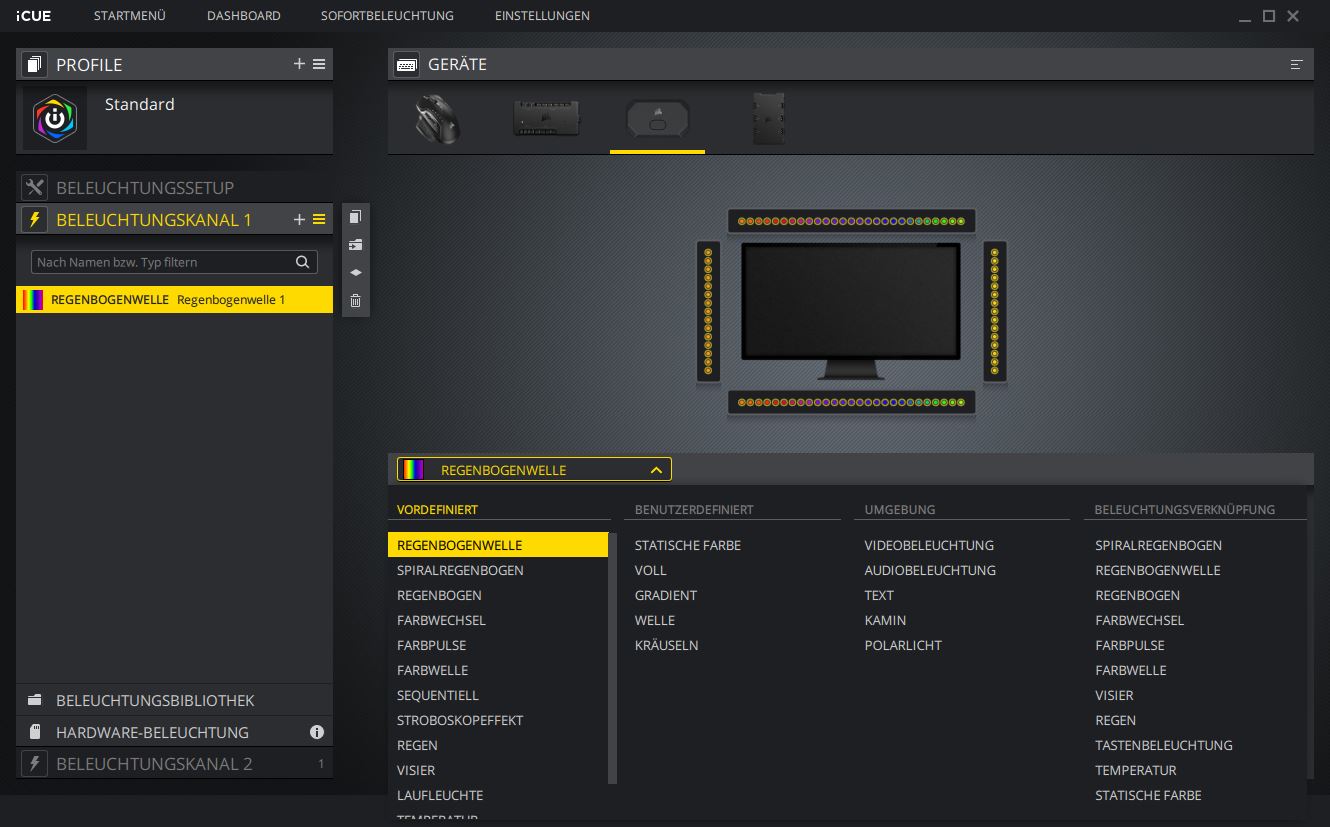The image size is (1330, 827).
Task: Delete the selected lighting layer
Action: tap(355, 300)
